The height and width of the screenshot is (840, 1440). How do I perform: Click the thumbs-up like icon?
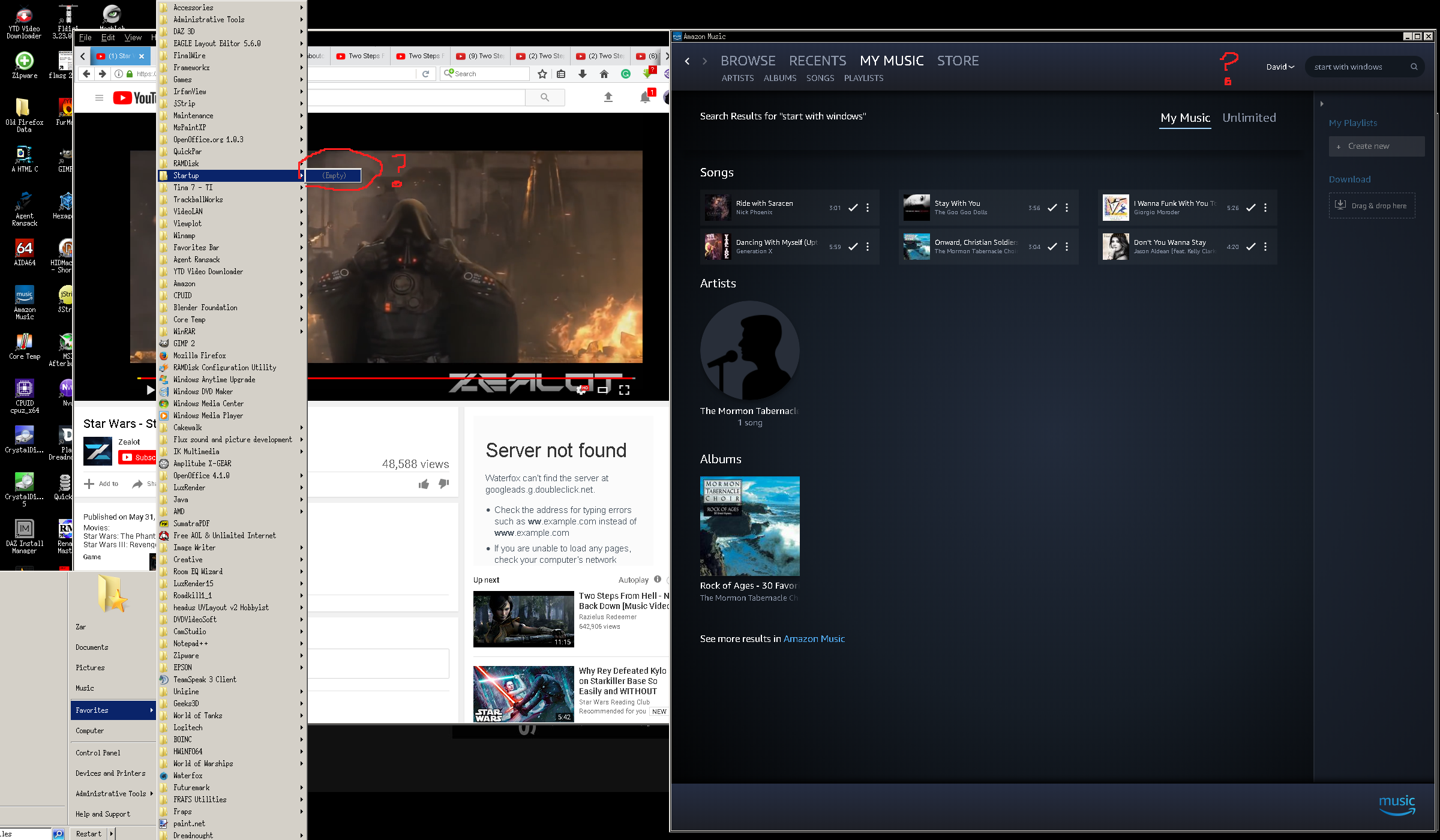pyautogui.click(x=424, y=484)
